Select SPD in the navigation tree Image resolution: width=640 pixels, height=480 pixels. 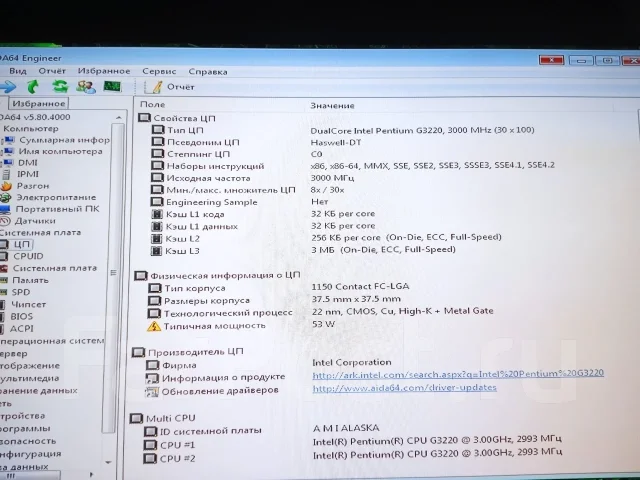21,292
